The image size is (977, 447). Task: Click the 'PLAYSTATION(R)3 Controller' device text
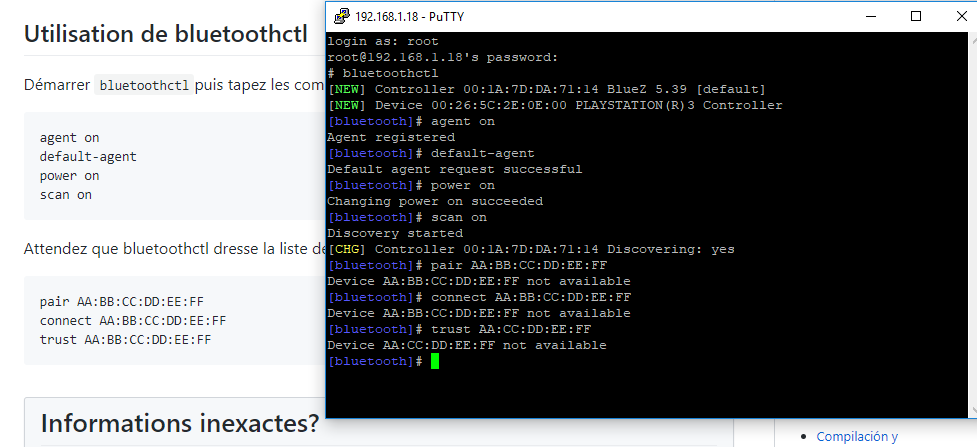pyautogui.click(x=679, y=105)
